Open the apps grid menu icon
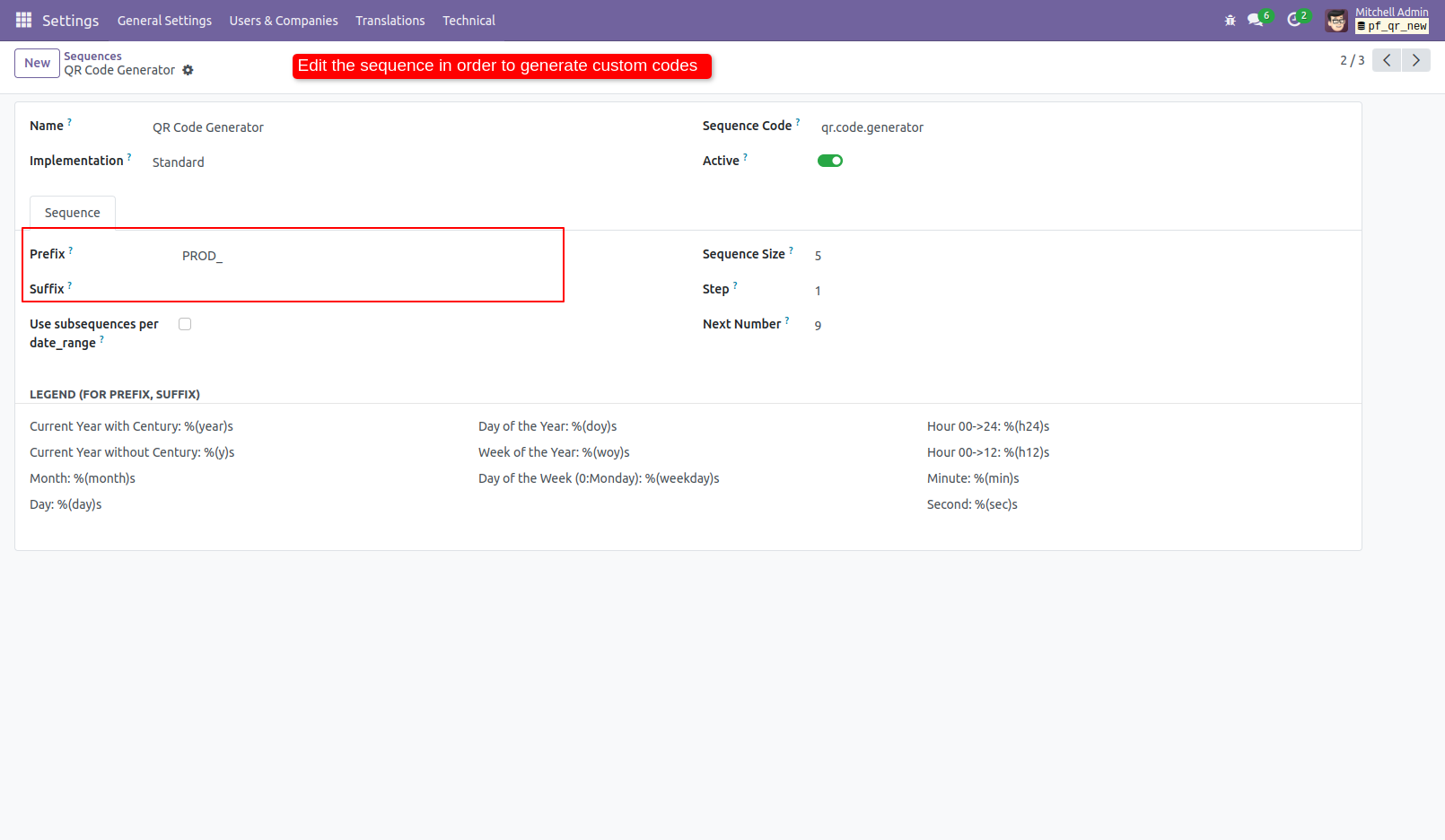This screenshot has width=1445, height=840. pyautogui.click(x=23, y=20)
